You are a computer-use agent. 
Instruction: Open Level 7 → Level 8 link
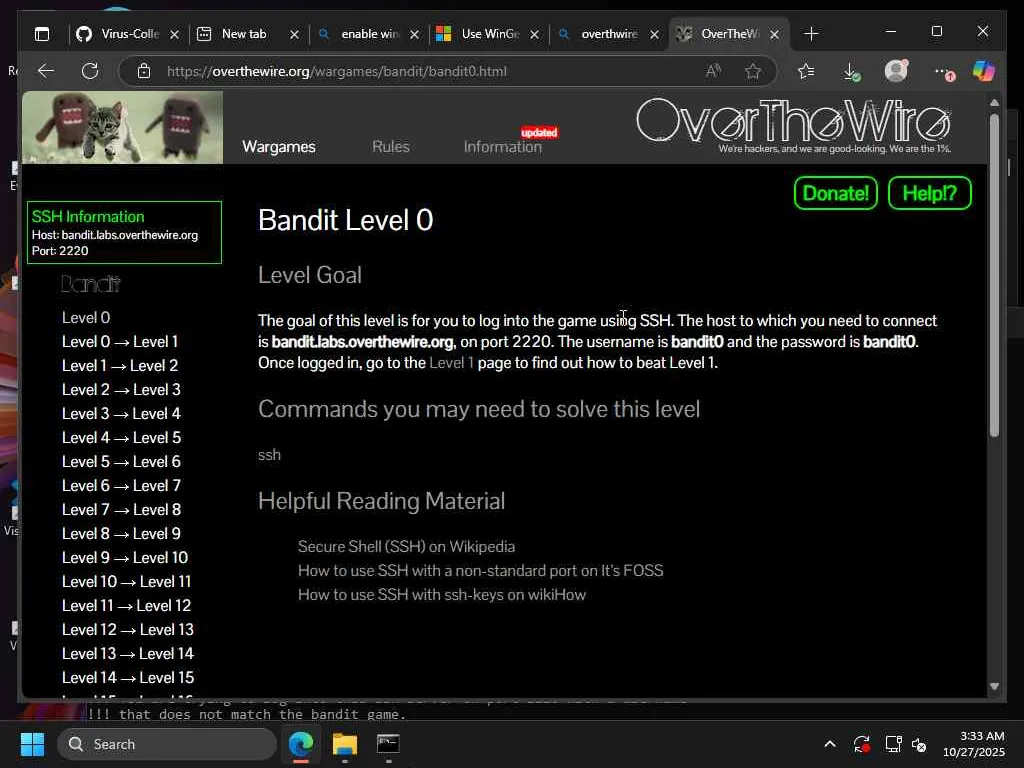[121, 510]
